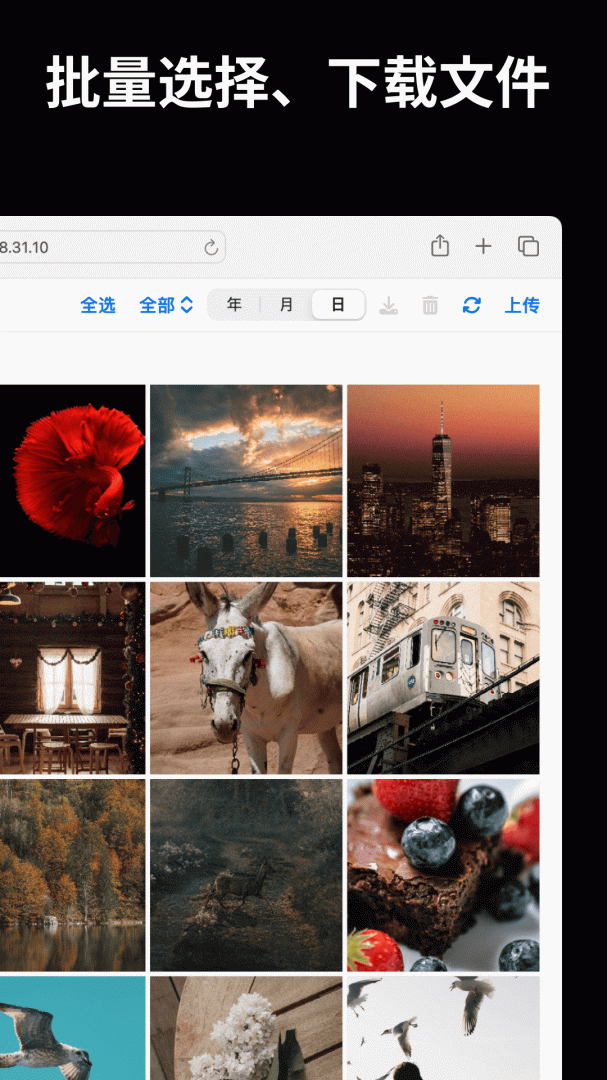Open a new tab with plus icon

(483, 246)
